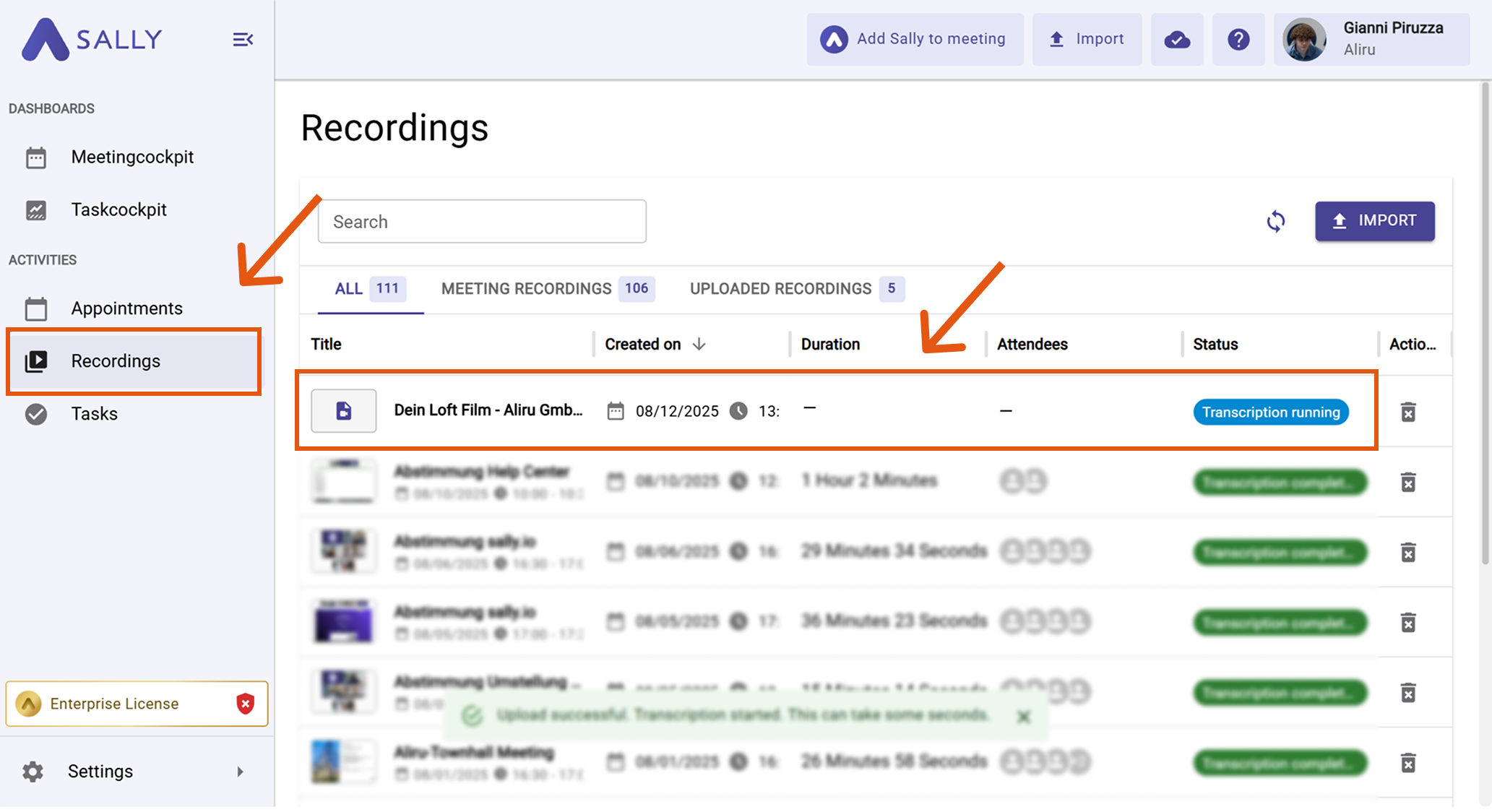Viewport: 1492px width, 812px height.
Task: Expand Settings submenu arrow
Action: click(240, 772)
